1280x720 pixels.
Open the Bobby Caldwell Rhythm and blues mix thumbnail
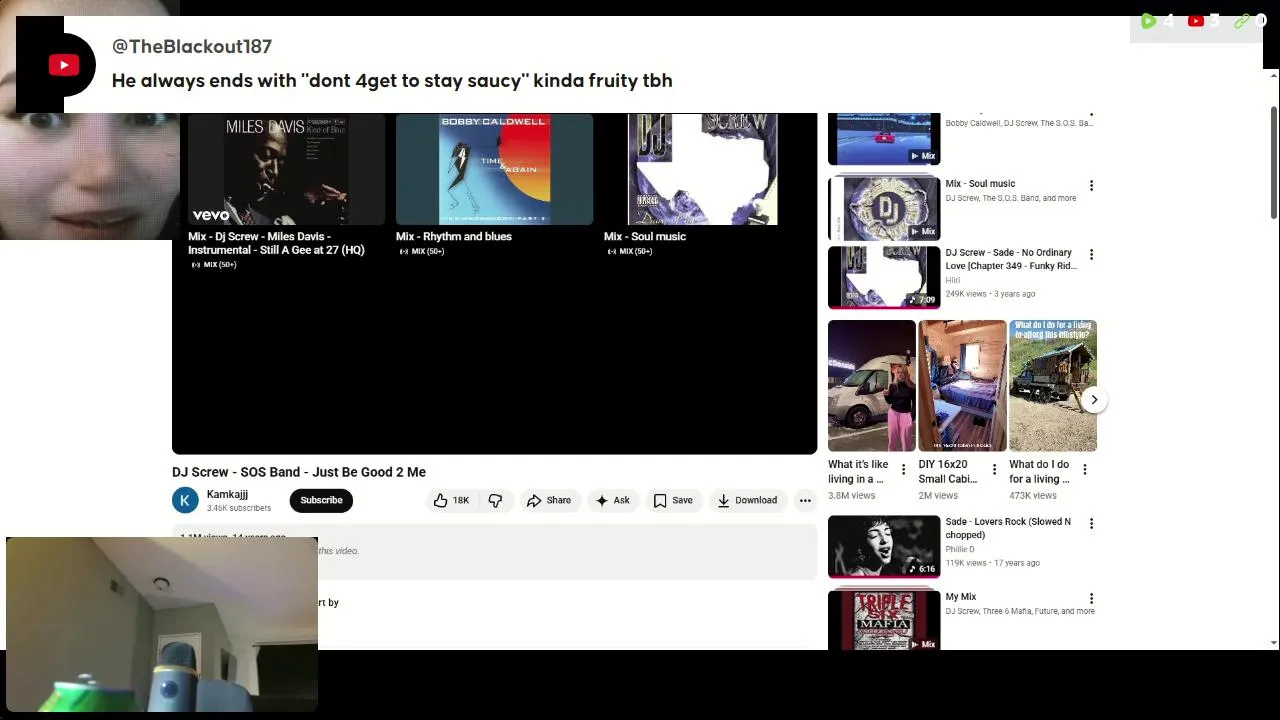(x=494, y=169)
